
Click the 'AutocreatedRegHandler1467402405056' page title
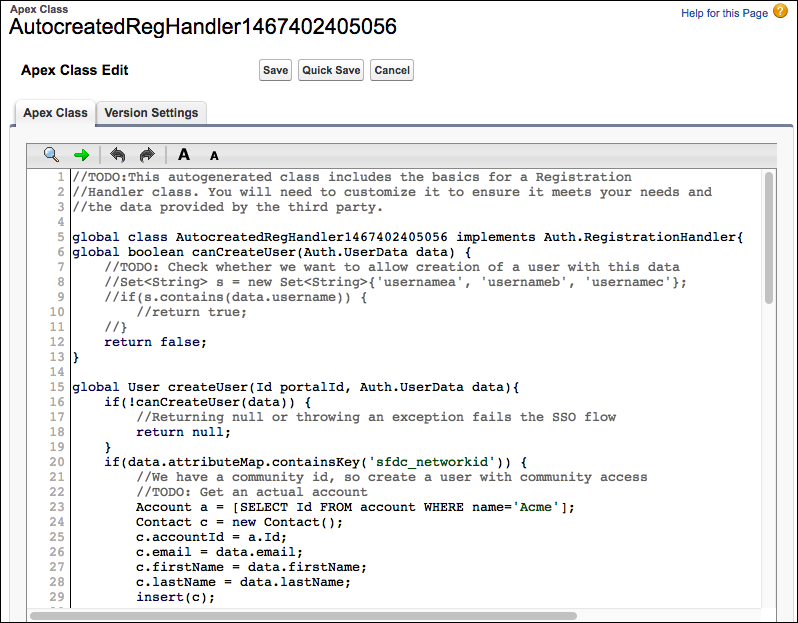203,27
